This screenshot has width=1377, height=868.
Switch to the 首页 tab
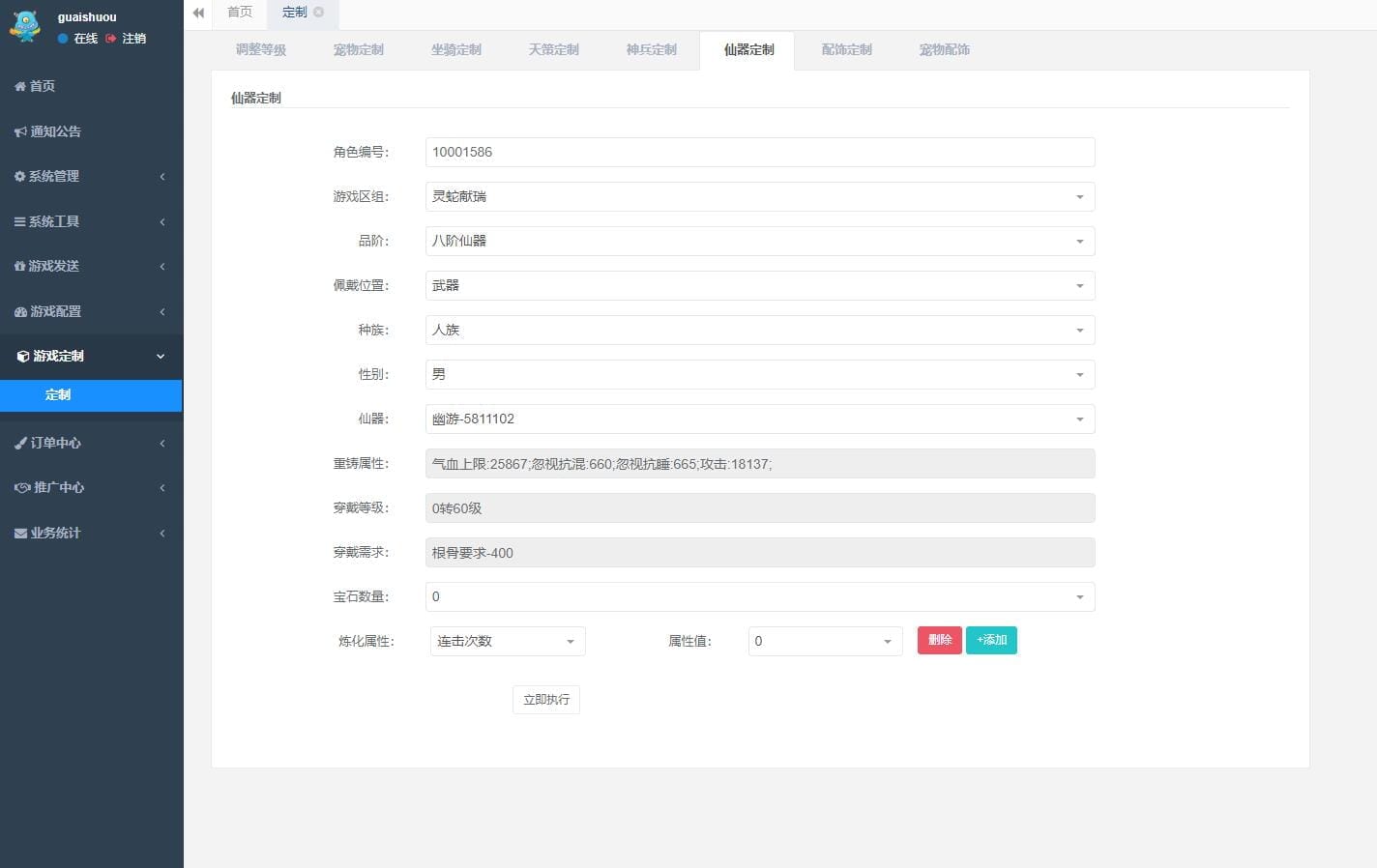[239, 13]
